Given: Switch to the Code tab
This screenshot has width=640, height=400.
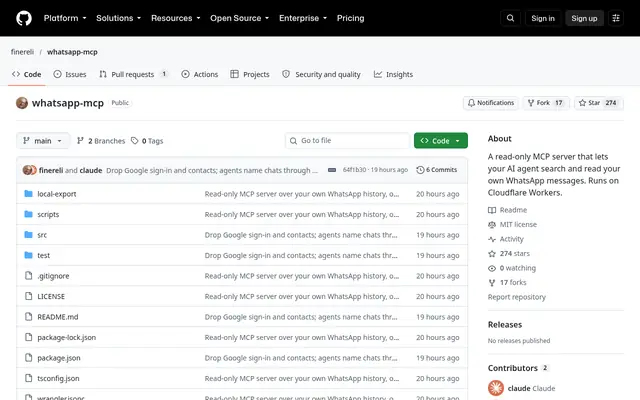Looking at the screenshot, I should coord(27,74).
